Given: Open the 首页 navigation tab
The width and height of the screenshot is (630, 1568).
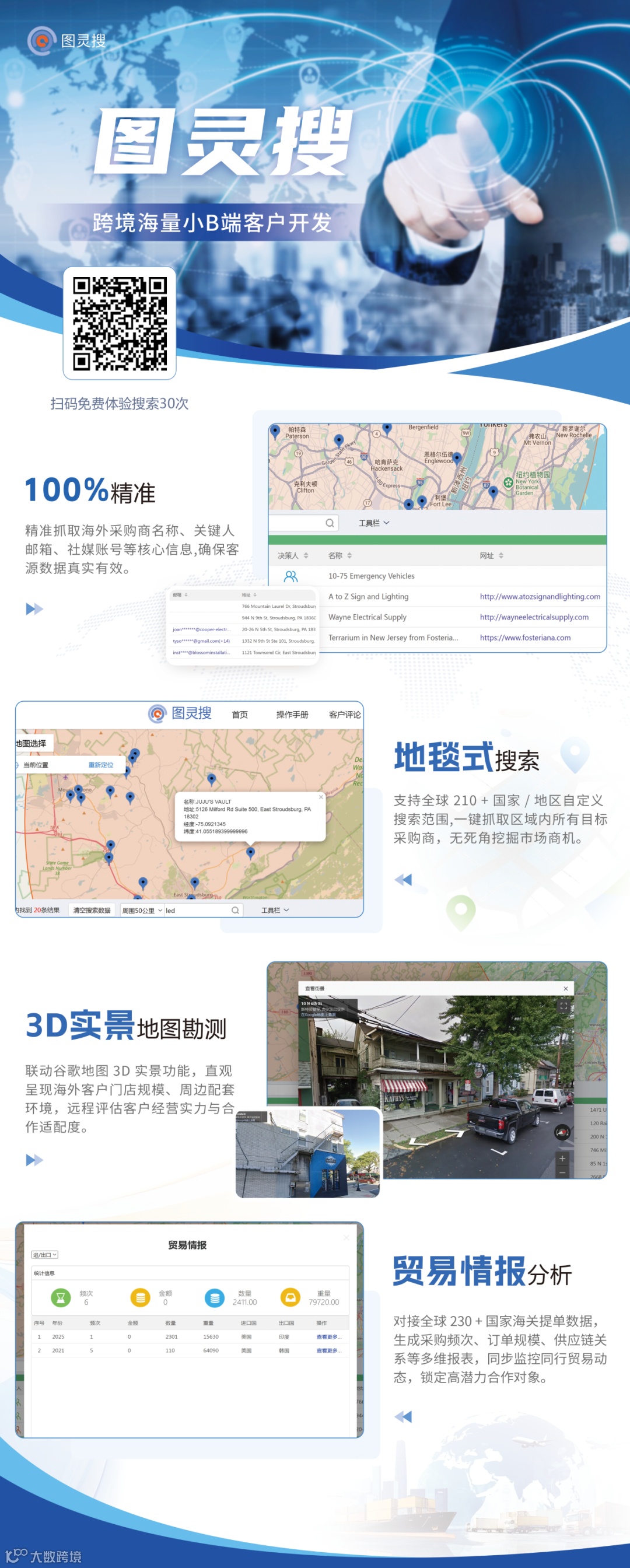Looking at the screenshot, I should pos(240,715).
